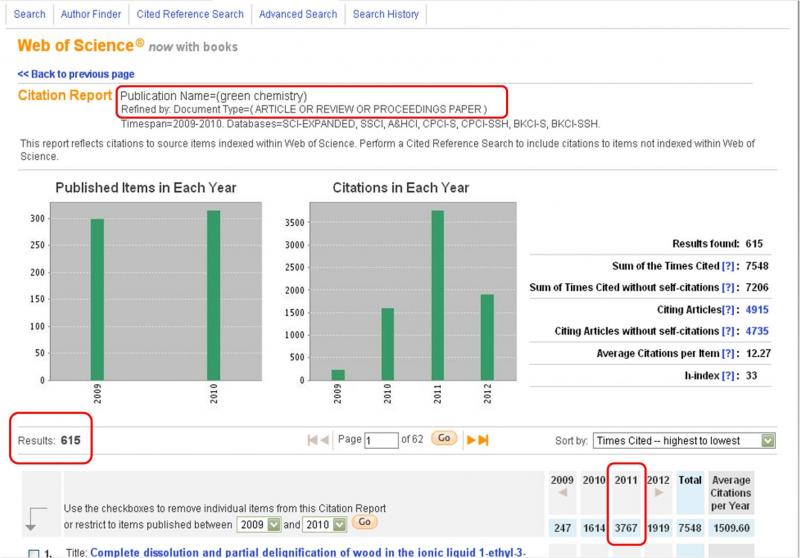Image resolution: width=800 pixels, height=558 pixels.
Task: Open help for Average Citations per Item
Action: pyautogui.click(x=728, y=353)
